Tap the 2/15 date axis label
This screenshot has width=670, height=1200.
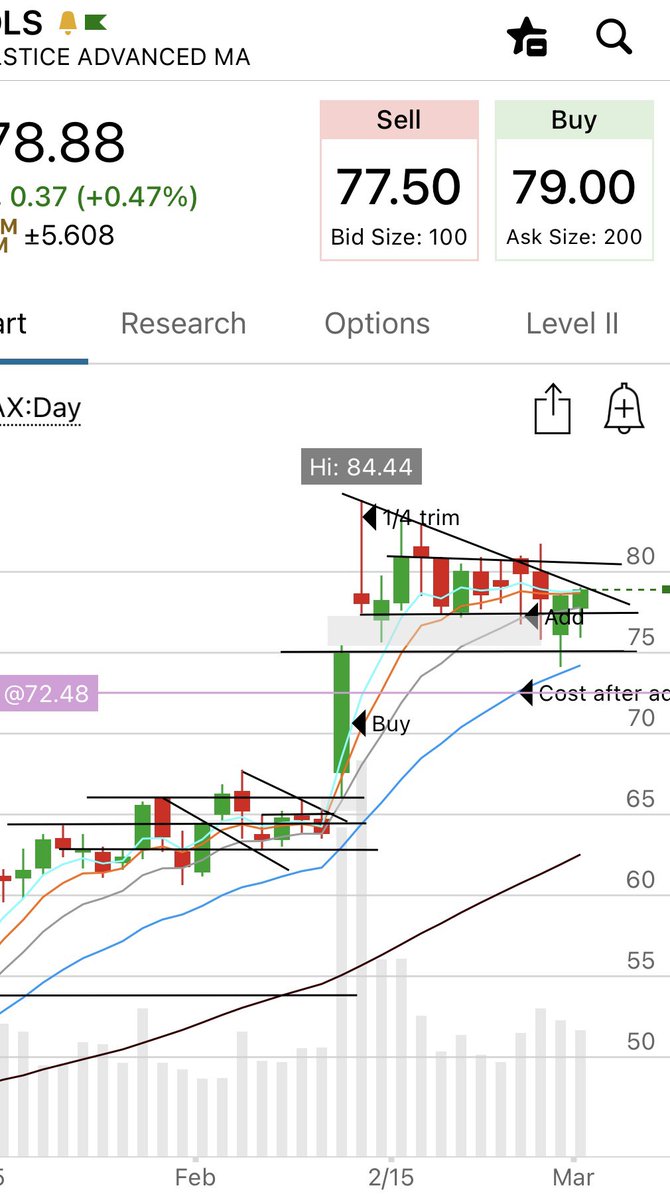[x=391, y=1177]
